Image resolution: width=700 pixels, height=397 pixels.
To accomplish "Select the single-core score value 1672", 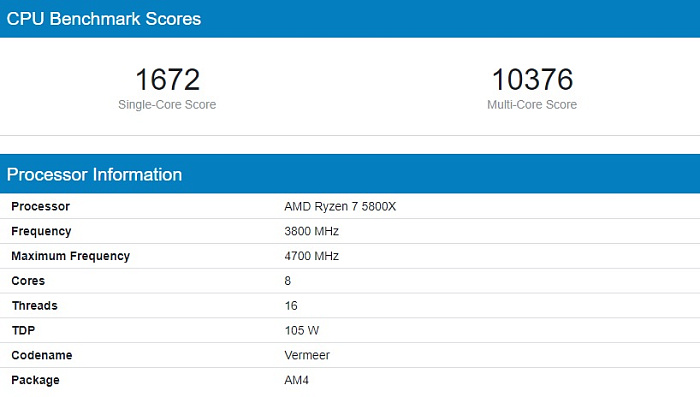I will [x=167, y=79].
